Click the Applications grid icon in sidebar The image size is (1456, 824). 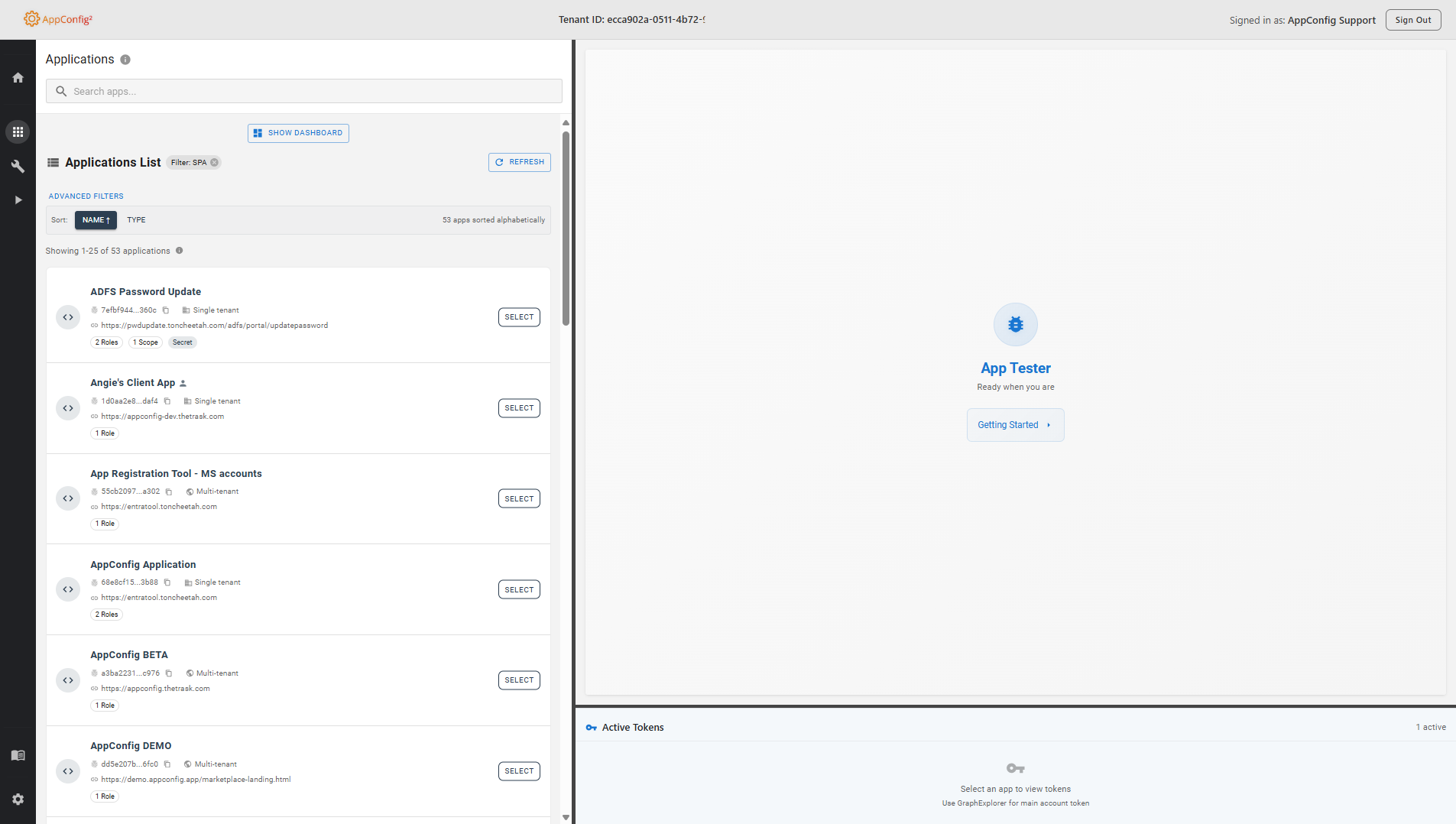click(18, 132)
